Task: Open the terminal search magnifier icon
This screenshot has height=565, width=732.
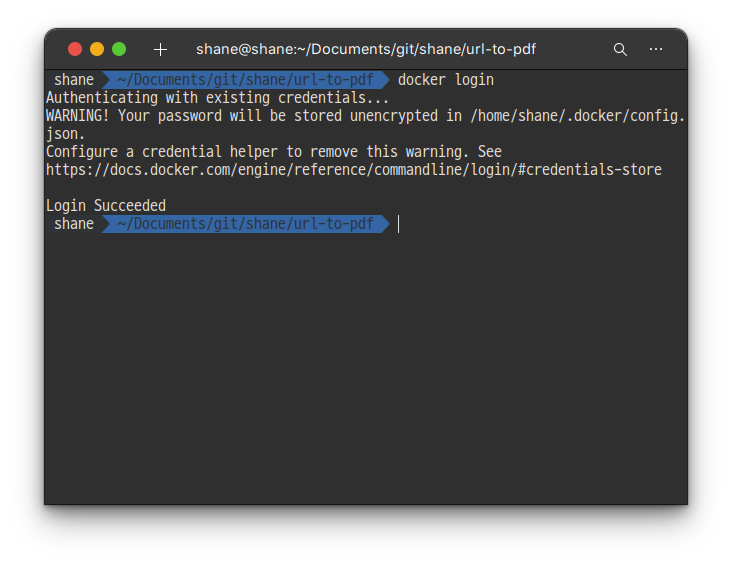Action: pyautogui.click(x=620, y=49)
